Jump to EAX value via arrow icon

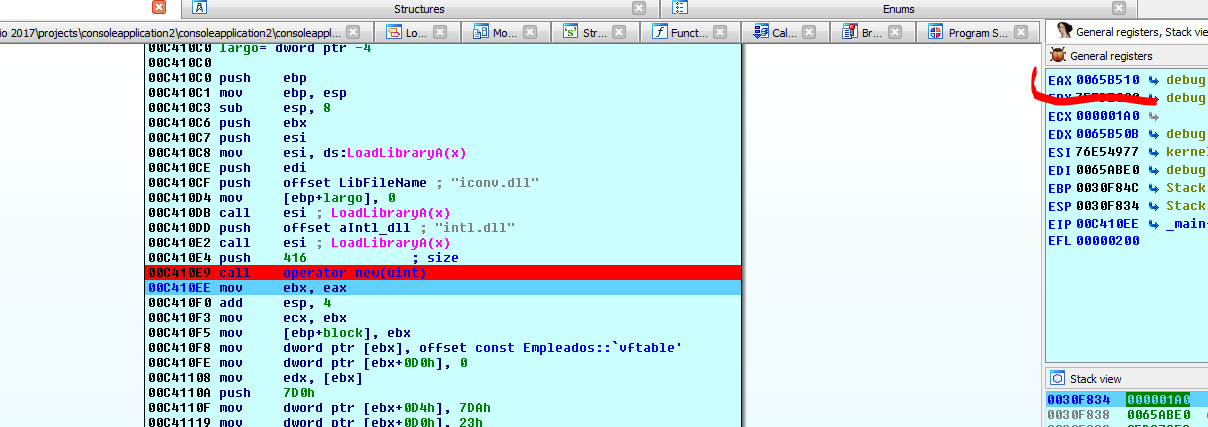tap(1153, 79)
